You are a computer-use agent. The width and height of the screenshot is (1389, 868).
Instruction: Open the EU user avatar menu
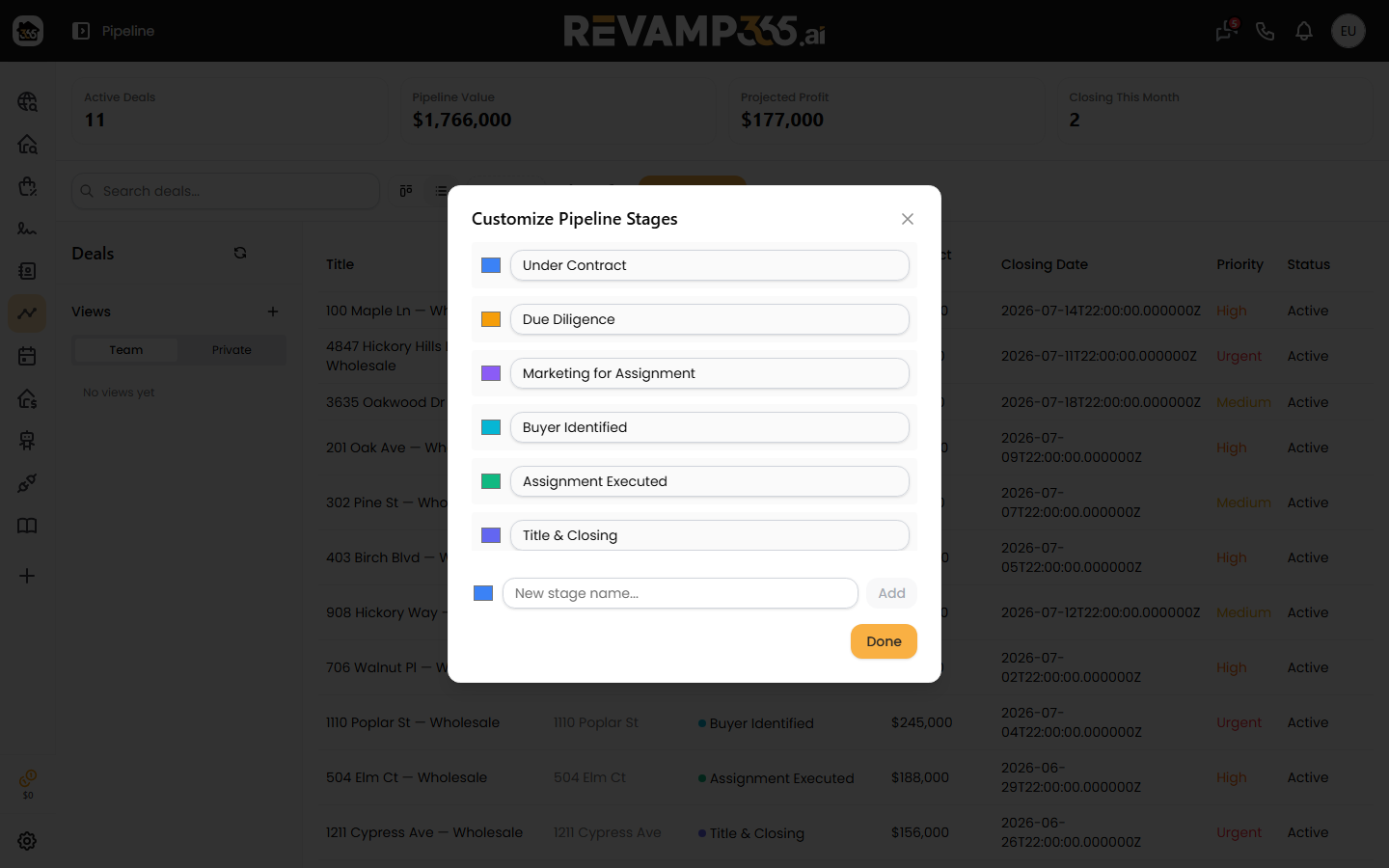[1348, 31]
